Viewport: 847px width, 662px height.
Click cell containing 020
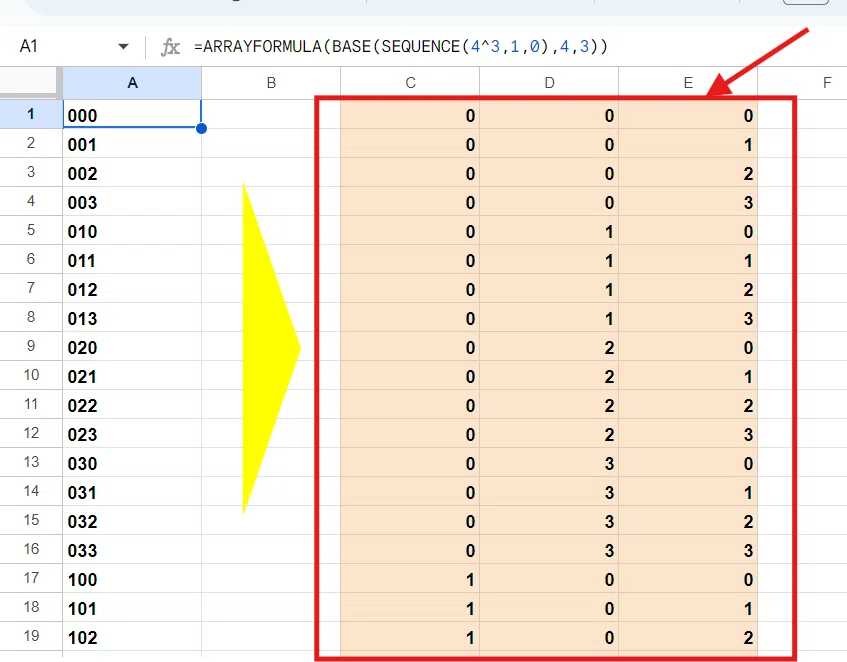point(132,347)
